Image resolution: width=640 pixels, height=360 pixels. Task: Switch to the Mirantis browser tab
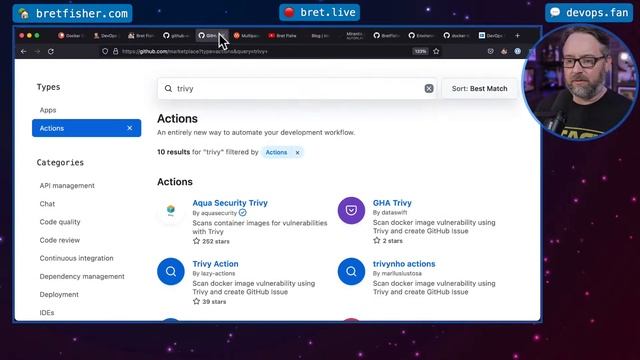coord(354,36)
